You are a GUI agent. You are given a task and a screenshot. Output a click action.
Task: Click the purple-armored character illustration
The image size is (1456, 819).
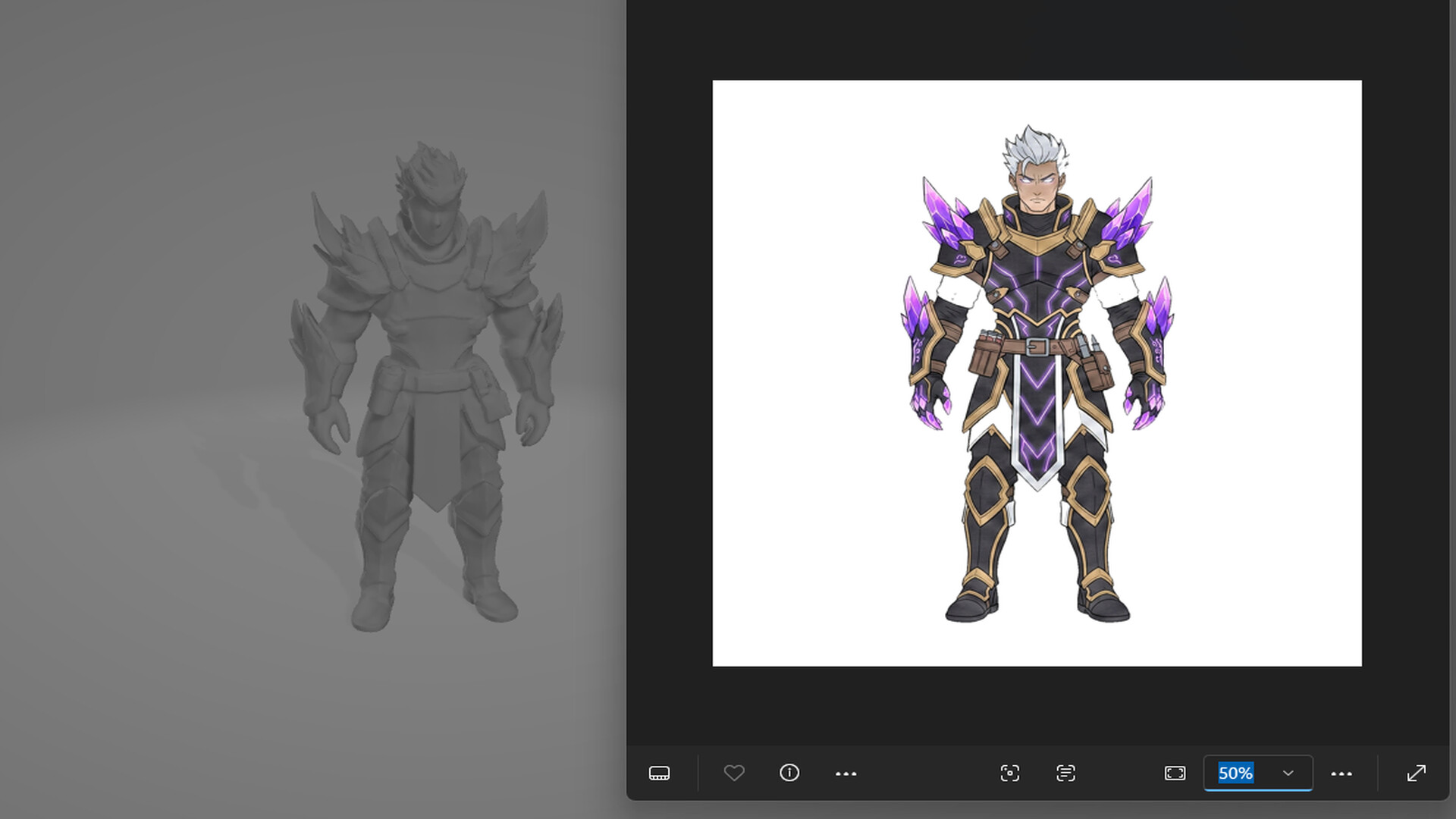coord(1037,373)
